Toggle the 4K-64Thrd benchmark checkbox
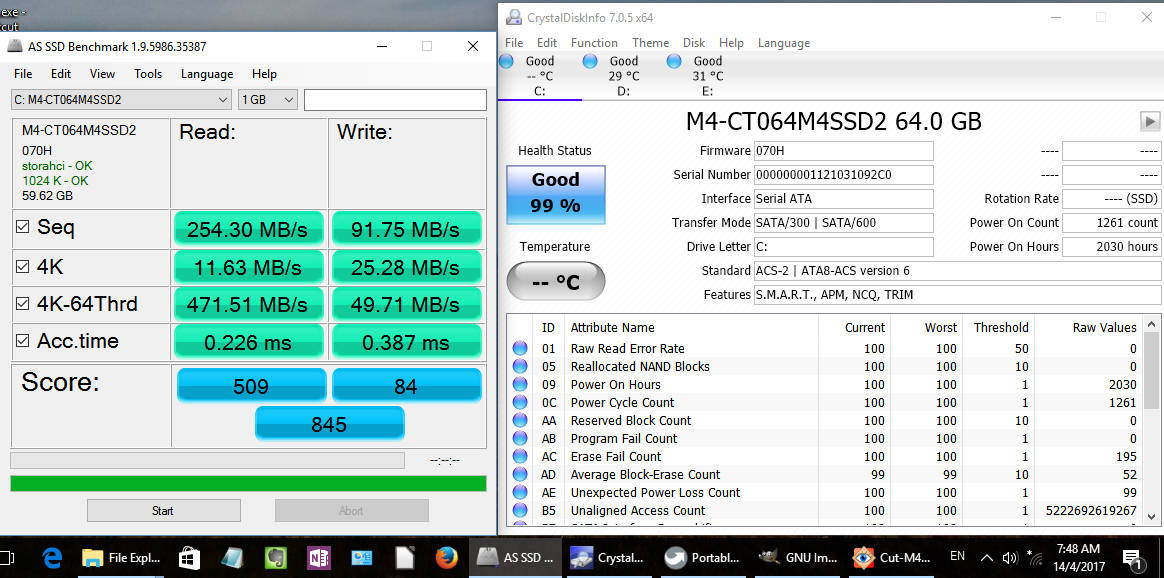Image resolution: width=1164 pixels, height=578 pixels. pos(23,303)
